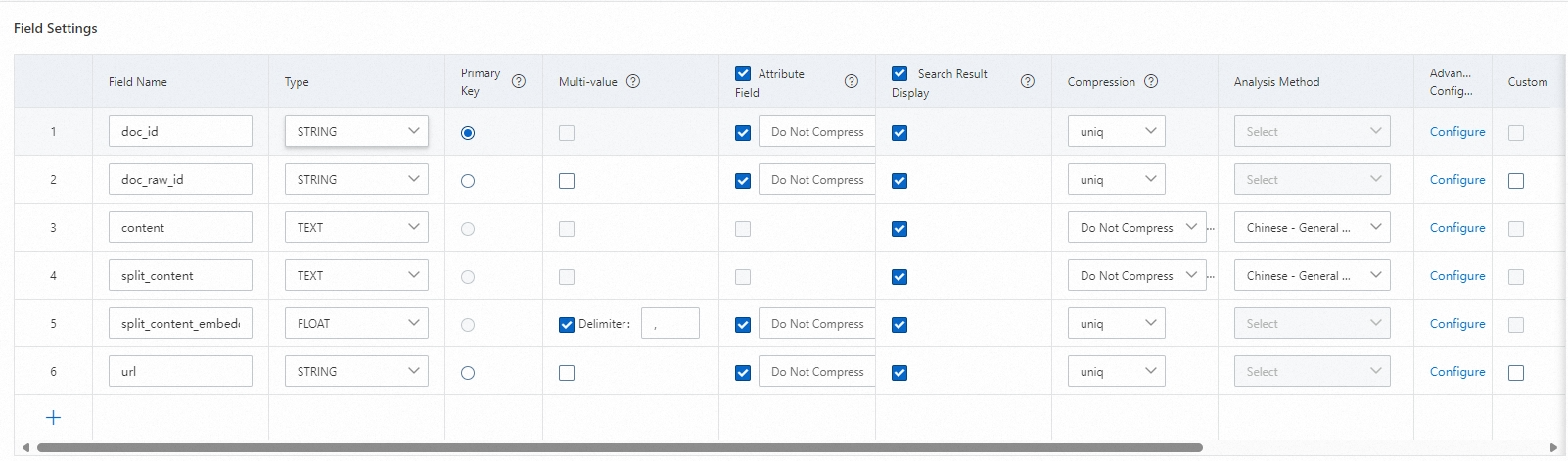Click Configure for split_content row
Viewport: 1568px width, 461px height.
click(1456, 276)
